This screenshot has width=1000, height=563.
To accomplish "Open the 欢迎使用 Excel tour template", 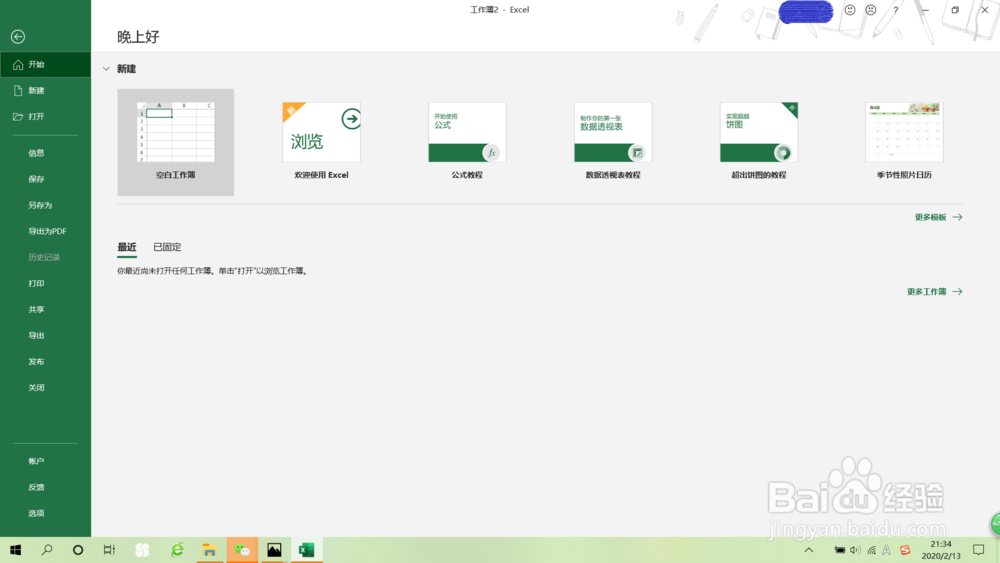I will [x=321, y=142].
